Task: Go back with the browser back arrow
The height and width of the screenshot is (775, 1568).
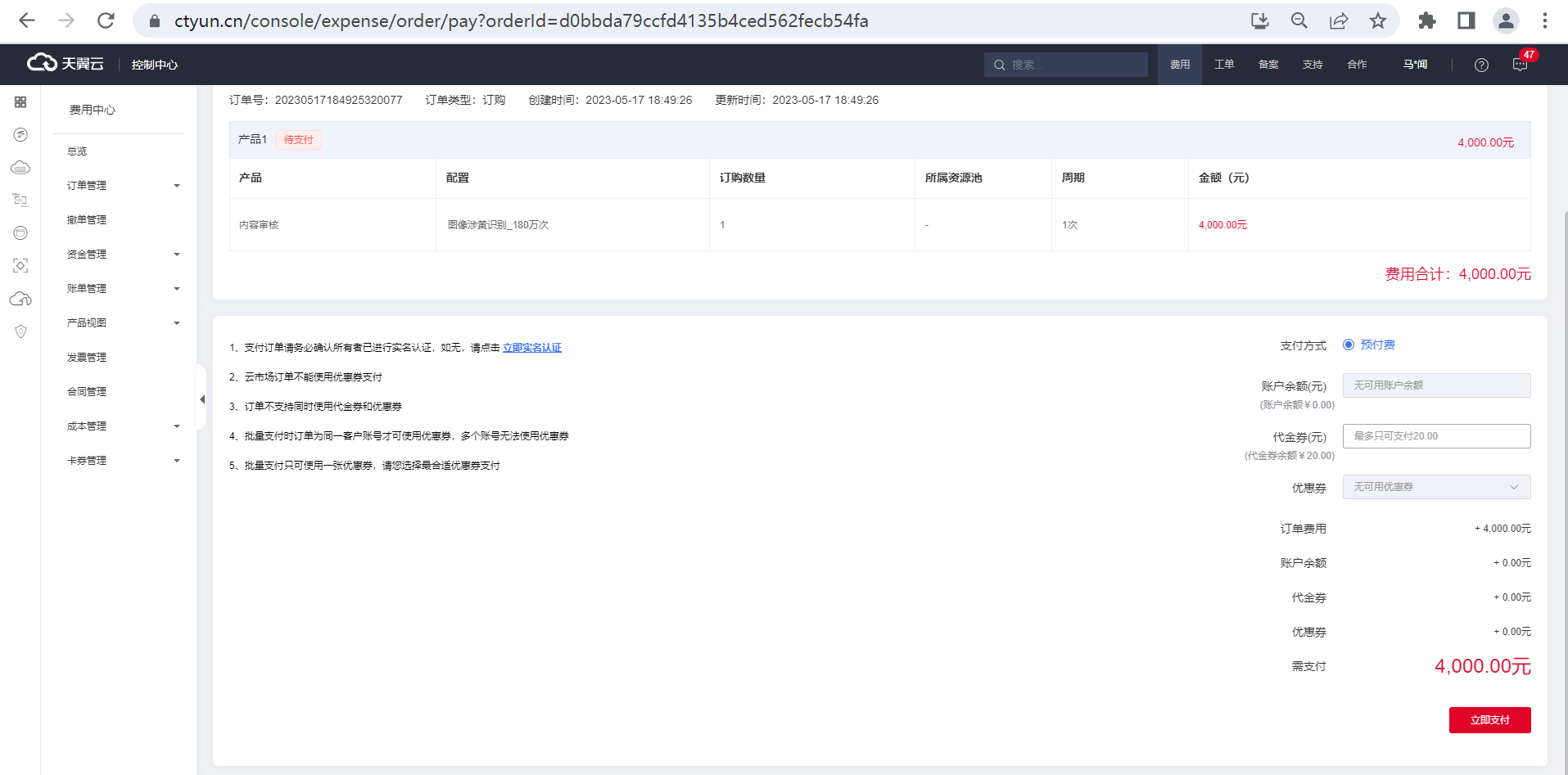Action: coord(27,20)
